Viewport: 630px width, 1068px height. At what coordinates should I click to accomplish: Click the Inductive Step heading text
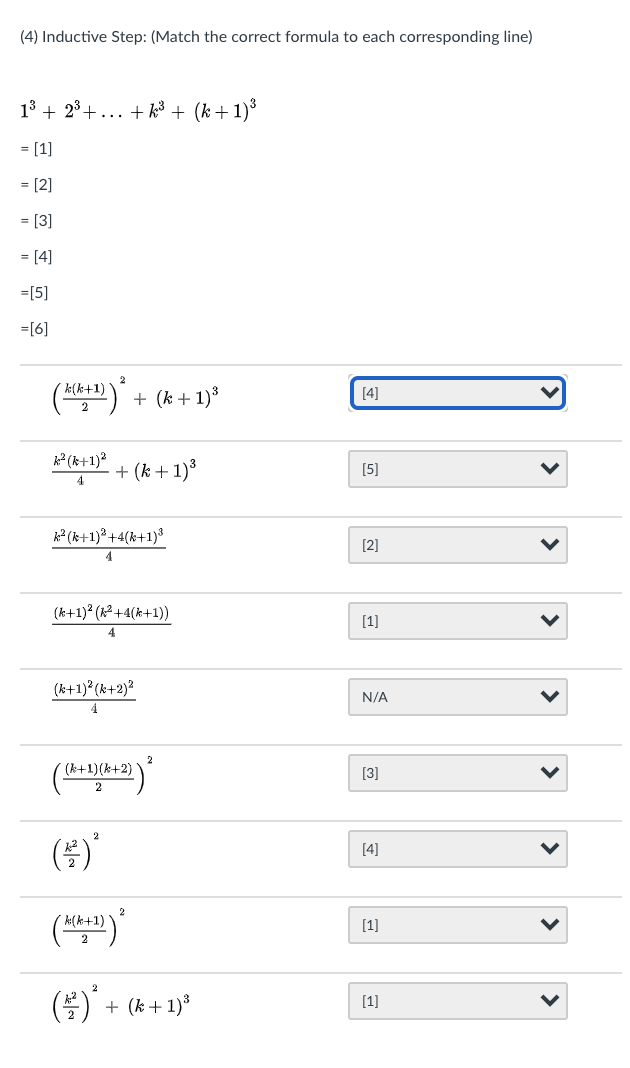(276, 36)
